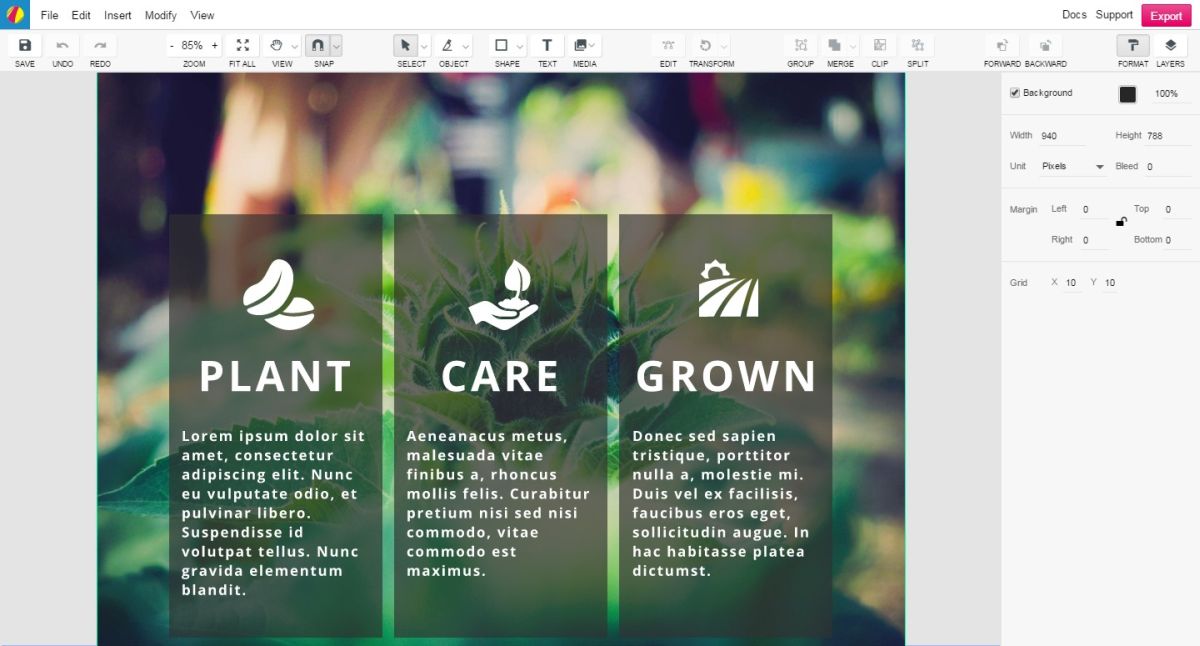1200x646 pixels.
Task: Click the Margin Top field
Action: pos(1176,210)
